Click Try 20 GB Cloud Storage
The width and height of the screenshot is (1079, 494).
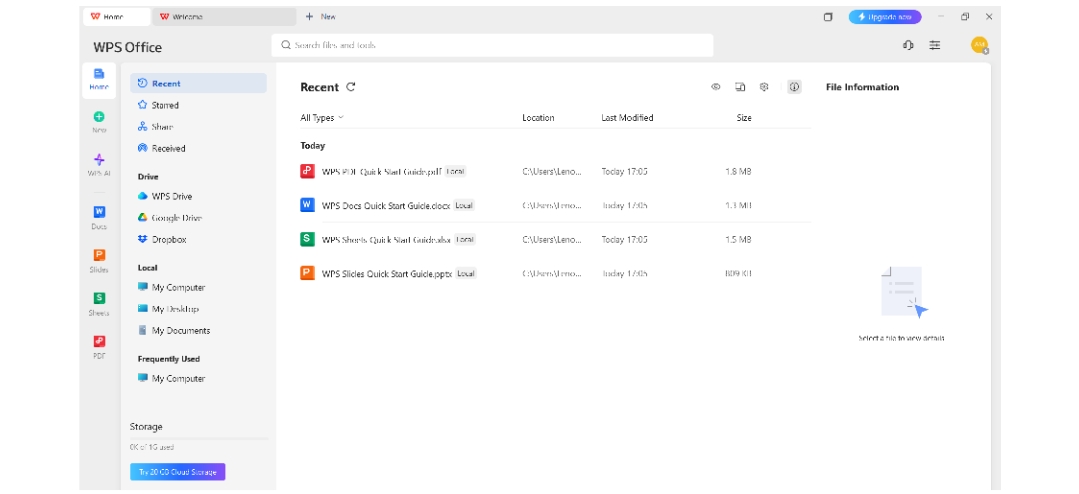pyautogui.click(x=177, y=471)
